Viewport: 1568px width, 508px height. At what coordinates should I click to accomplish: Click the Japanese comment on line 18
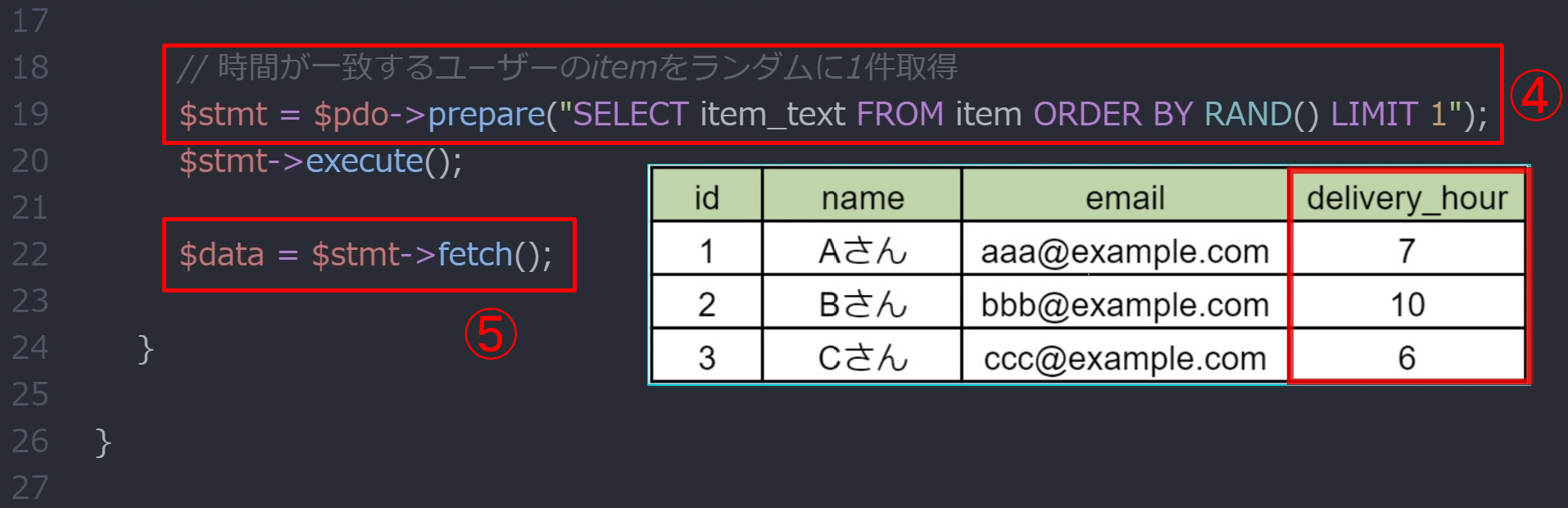(568, 67)
